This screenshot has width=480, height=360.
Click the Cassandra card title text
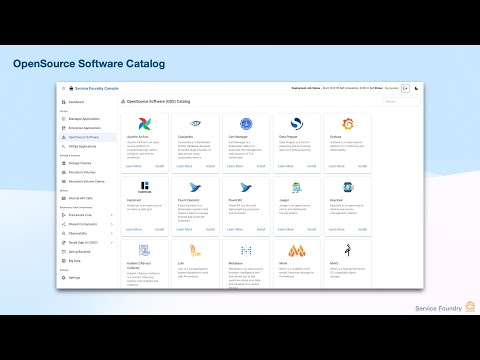click(185, 137)
